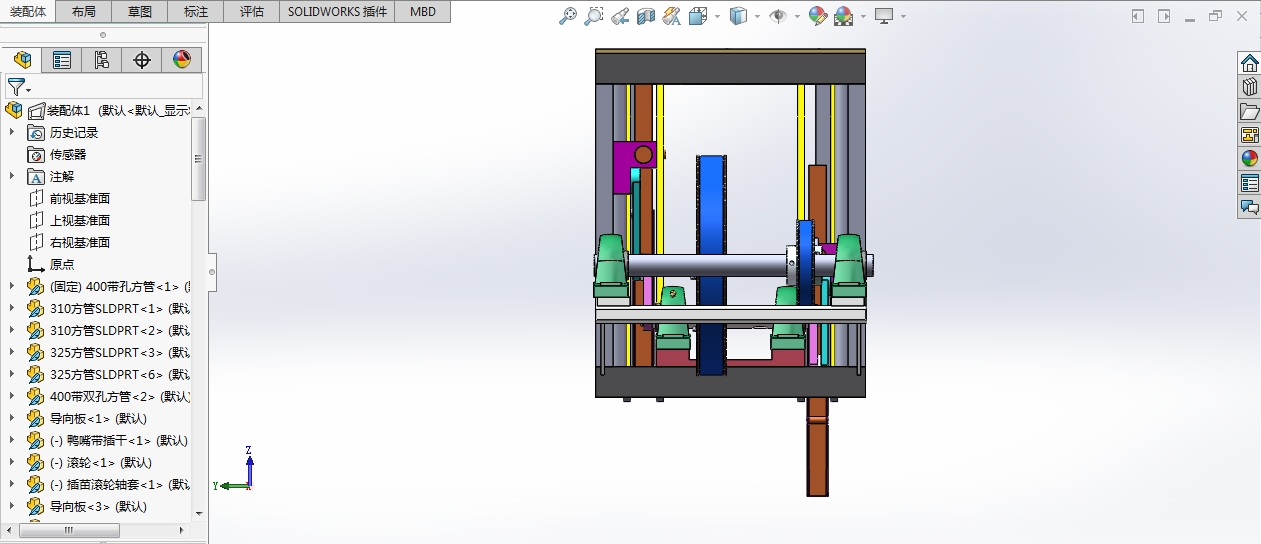Click the View Settings monitor icon

[x=884, y=16]
